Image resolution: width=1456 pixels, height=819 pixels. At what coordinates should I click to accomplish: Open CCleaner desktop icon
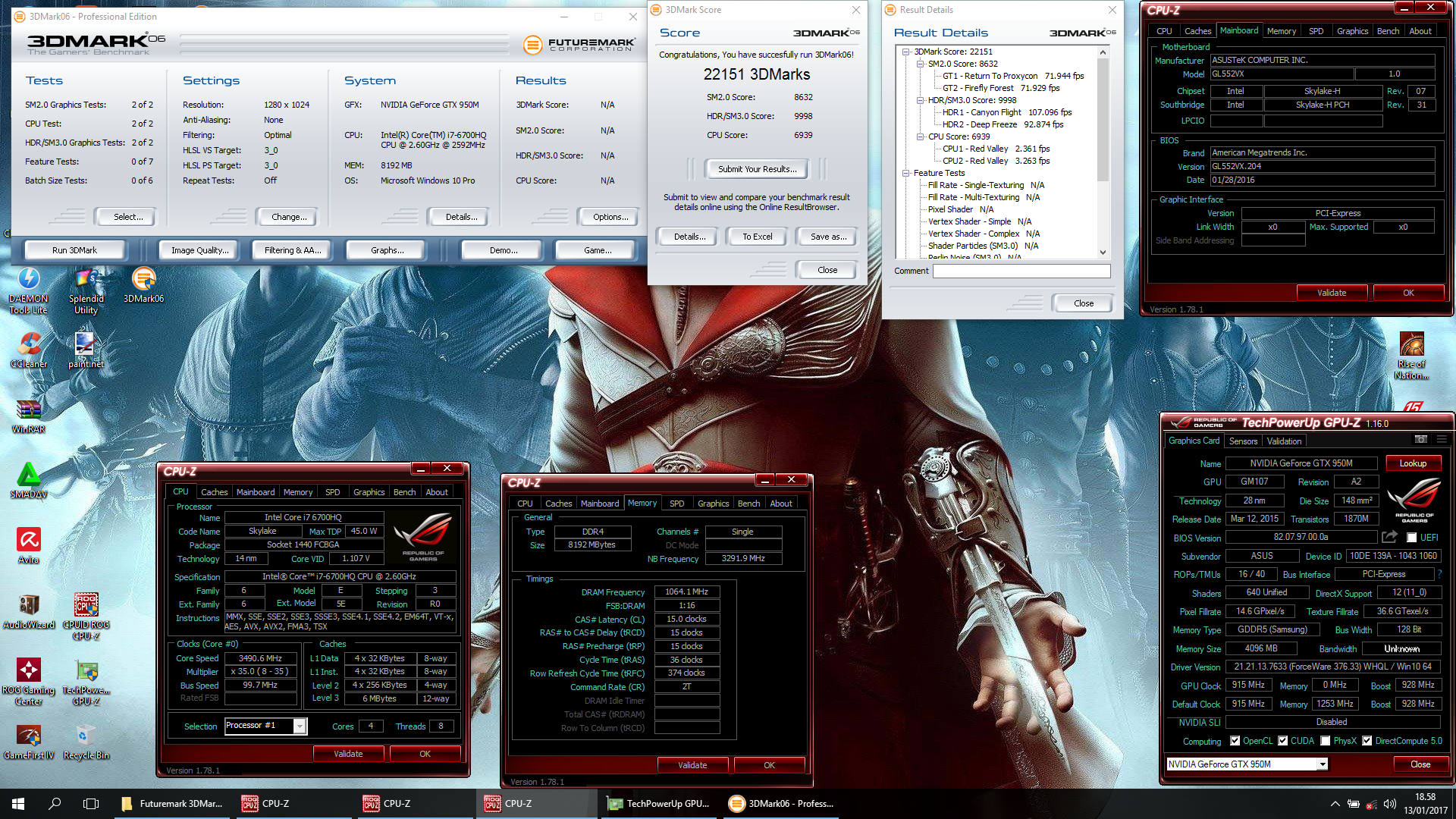point(29,350)
